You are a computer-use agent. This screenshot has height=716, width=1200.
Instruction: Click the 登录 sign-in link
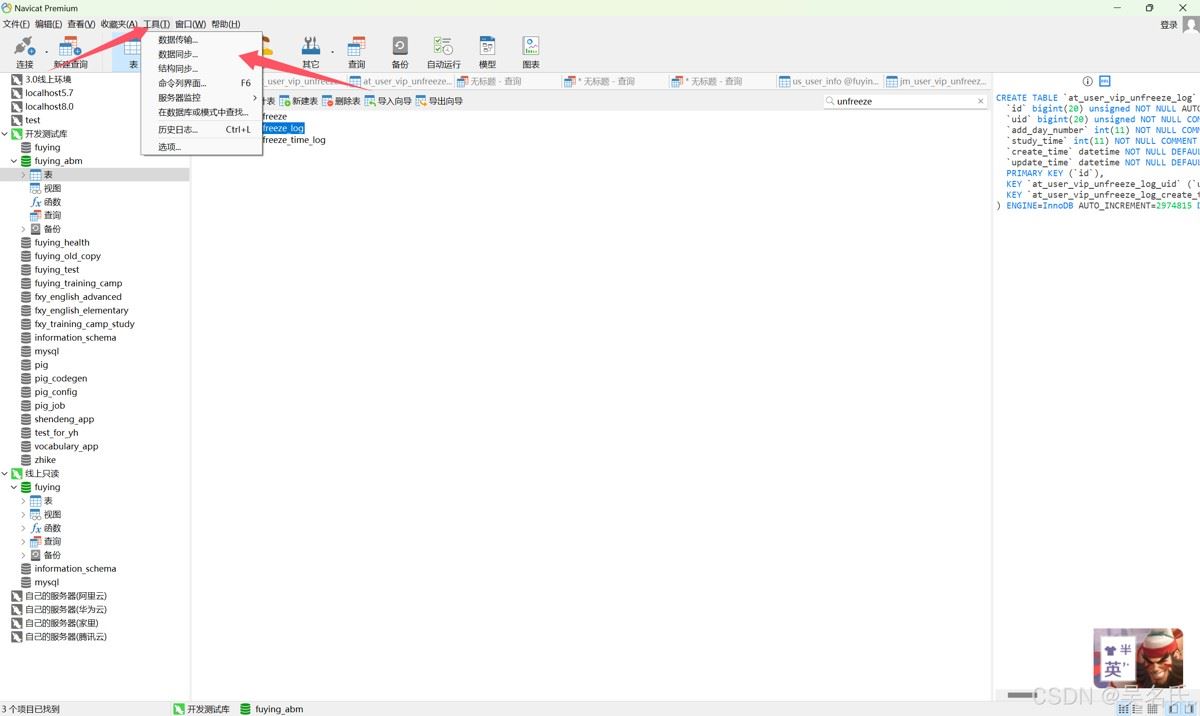tap(1169, 25)
